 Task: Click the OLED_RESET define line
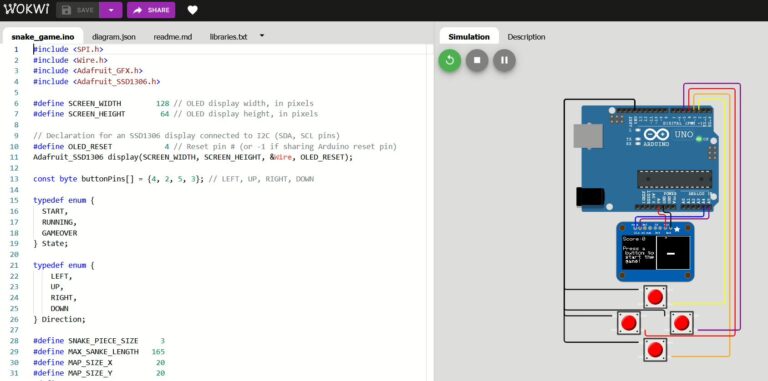pyautogui.click(x=215, y=146)
